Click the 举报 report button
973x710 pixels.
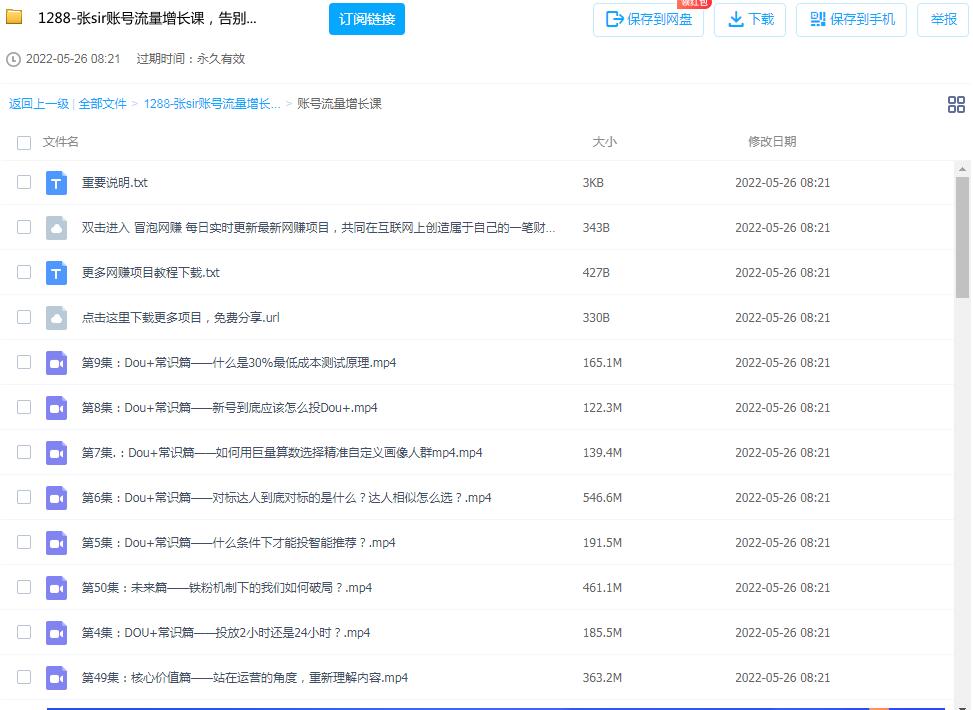[x=943, y=19]
